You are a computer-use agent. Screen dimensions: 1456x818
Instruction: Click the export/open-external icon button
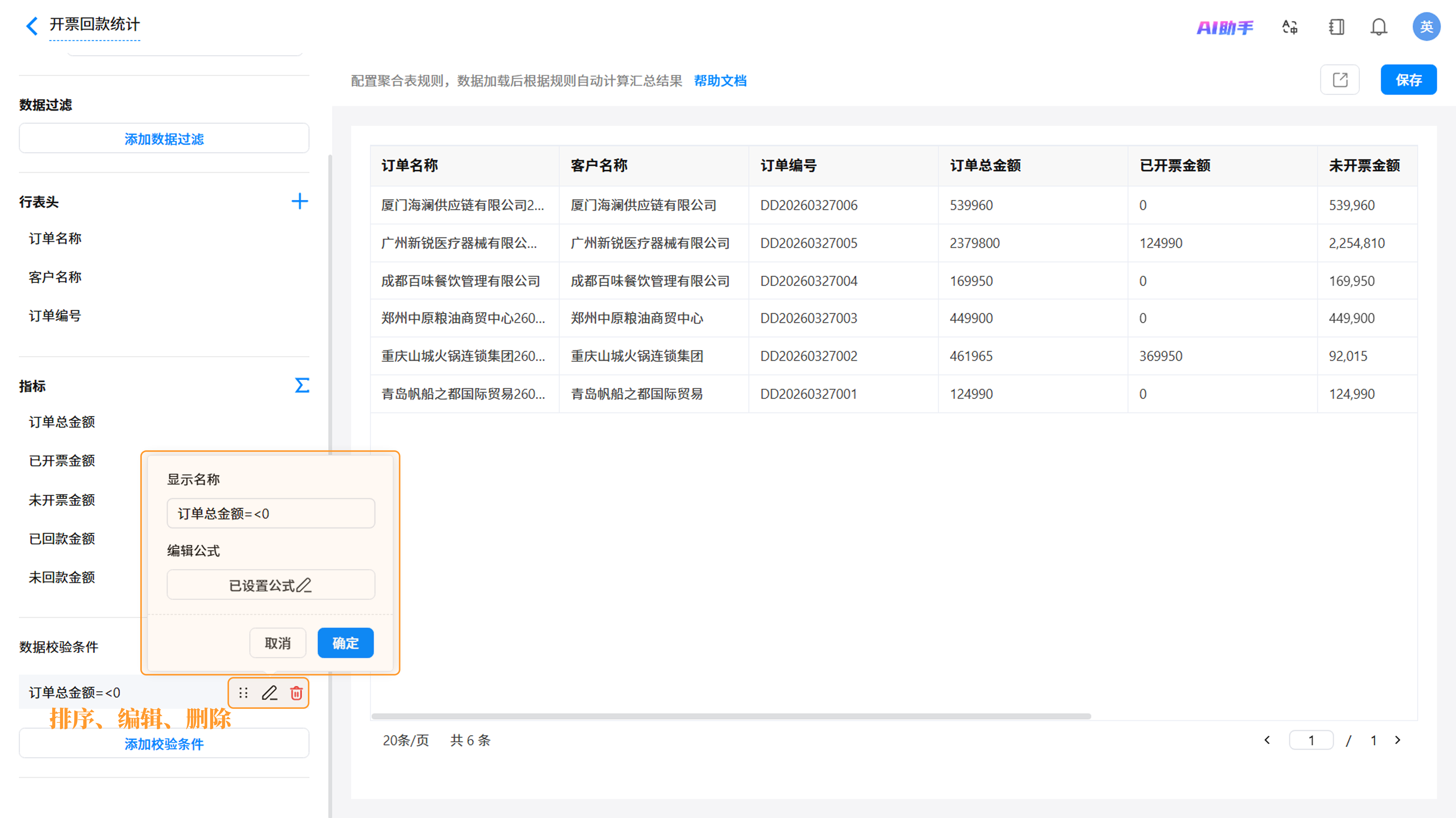[x=1339, y=80]
